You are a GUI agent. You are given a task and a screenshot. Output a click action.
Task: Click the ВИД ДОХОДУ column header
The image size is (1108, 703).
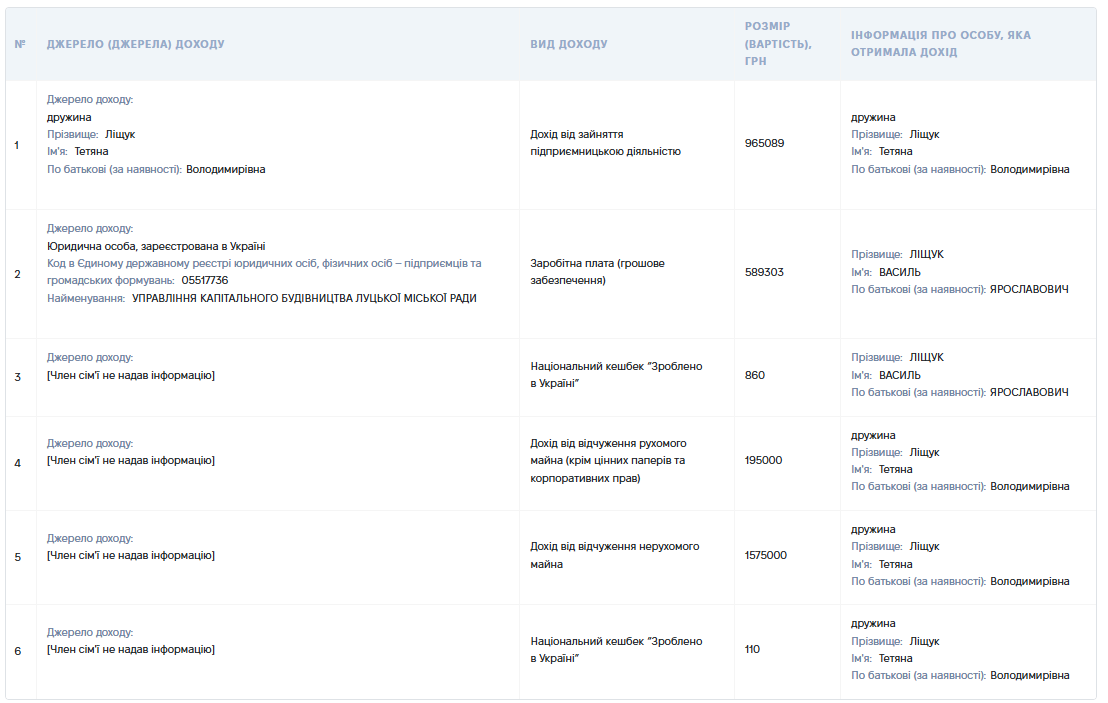pyautogui.click(x=569, y=44)
